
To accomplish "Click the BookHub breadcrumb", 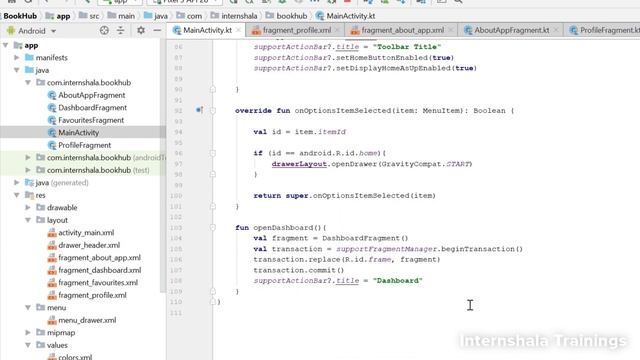I will click(20, 16).
